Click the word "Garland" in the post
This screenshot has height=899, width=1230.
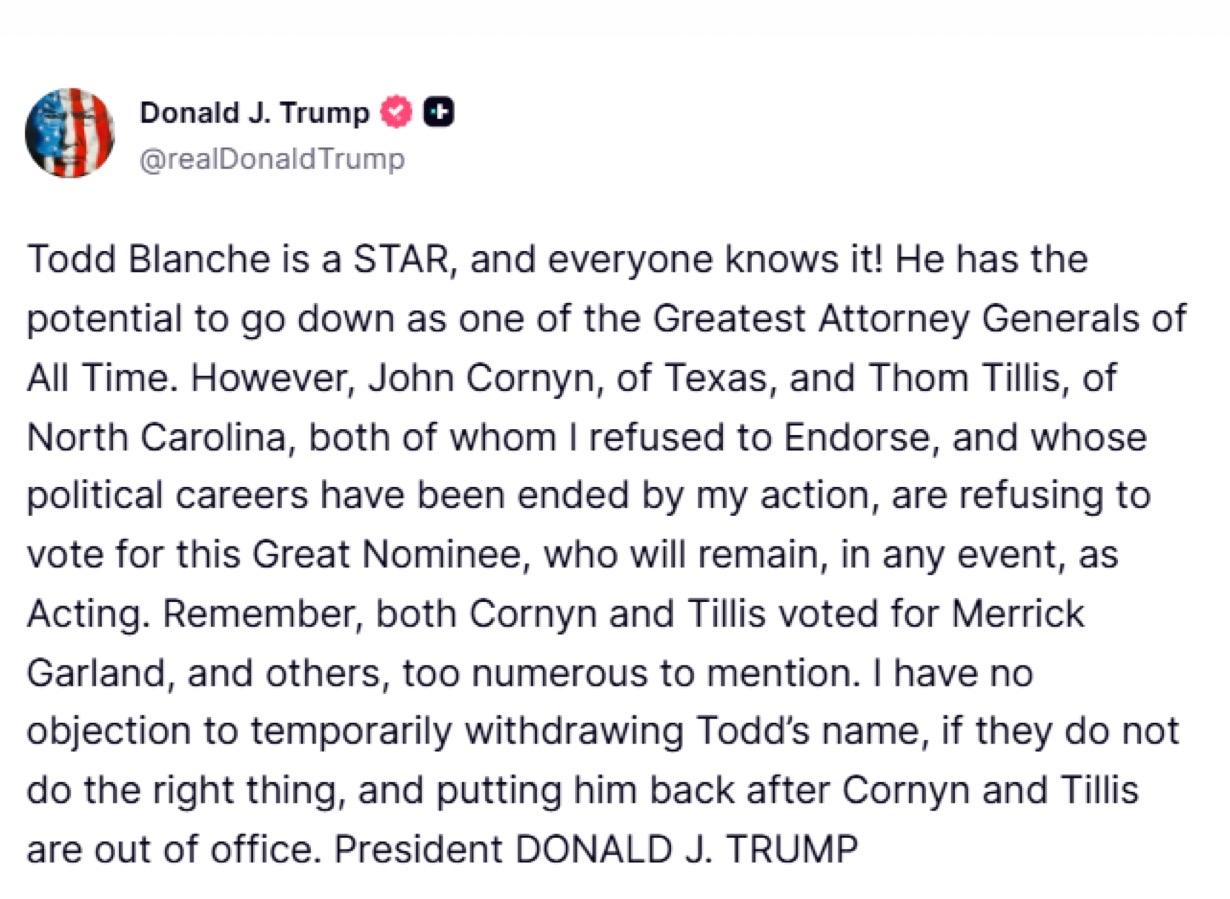tap(90, 673)
